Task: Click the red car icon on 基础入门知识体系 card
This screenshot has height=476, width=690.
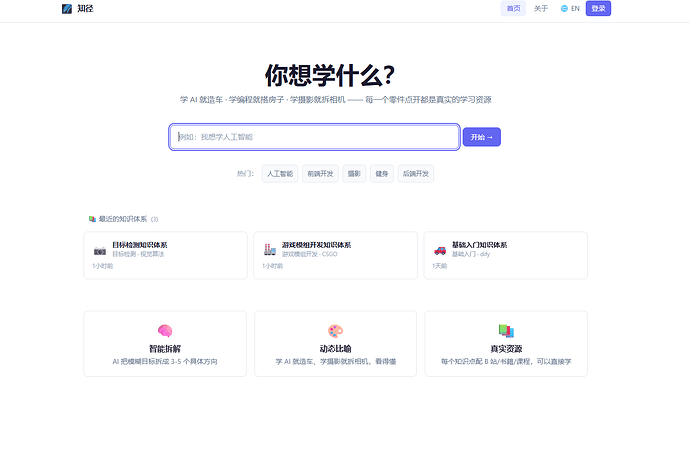Action: click(x=440, y=251)
